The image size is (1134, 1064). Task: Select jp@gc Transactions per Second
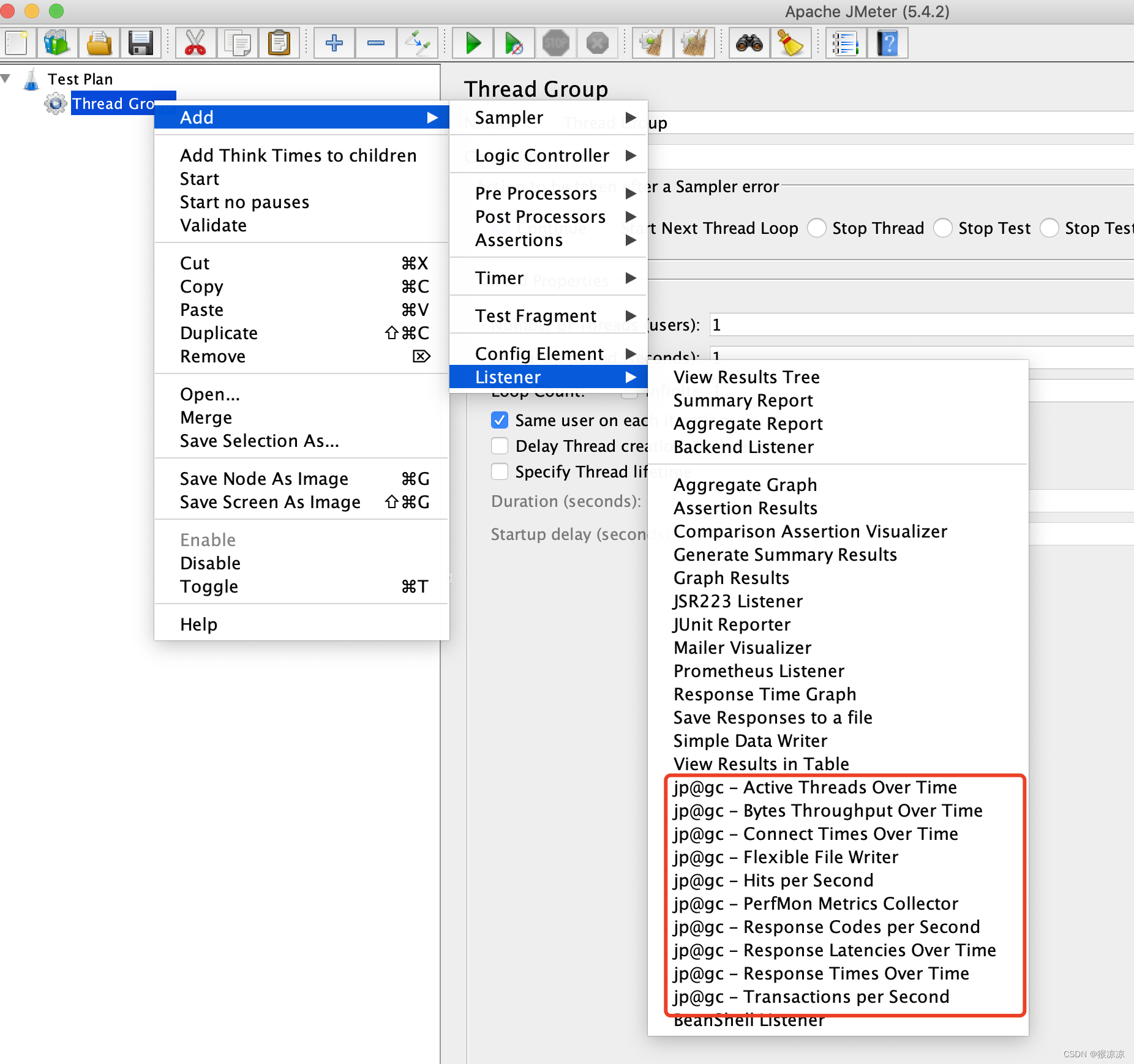tap(838, 997)
